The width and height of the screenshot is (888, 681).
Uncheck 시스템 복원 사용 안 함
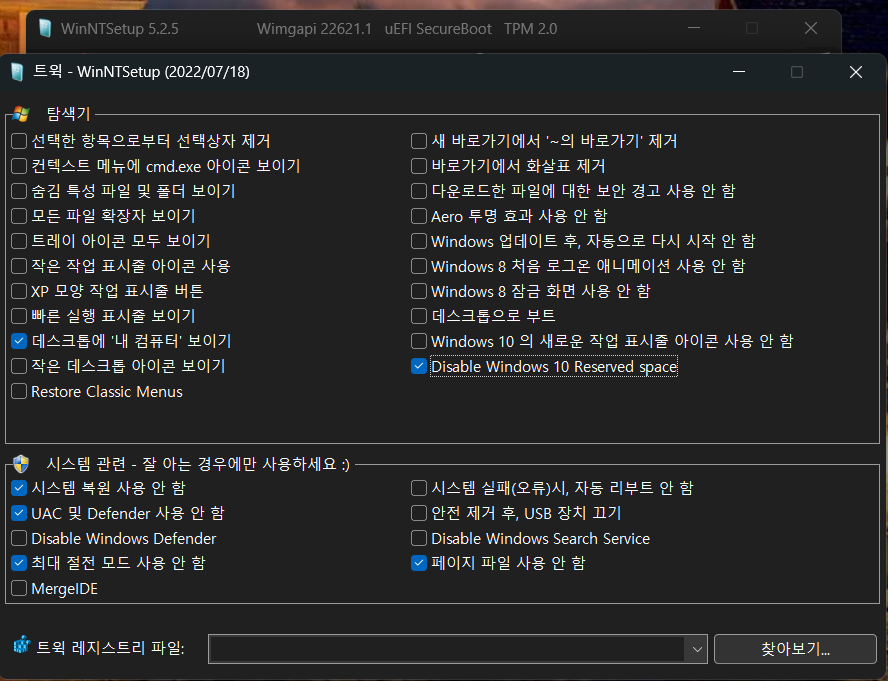19,488
